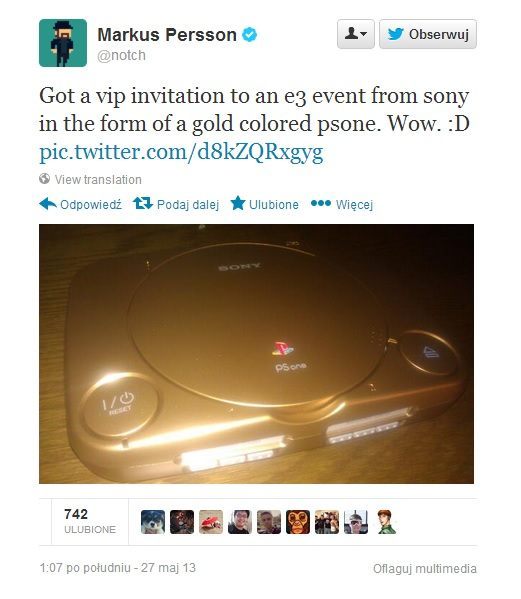
Task: Click the Odpowiedź reply arrow icon
Action: coord(48,204)
